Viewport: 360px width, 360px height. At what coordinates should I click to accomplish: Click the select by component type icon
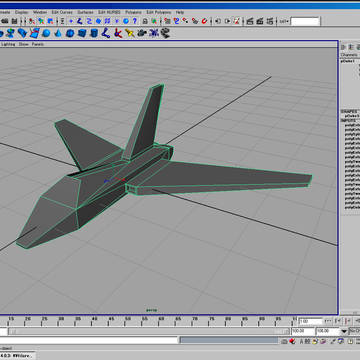click(x=50, y=21)
